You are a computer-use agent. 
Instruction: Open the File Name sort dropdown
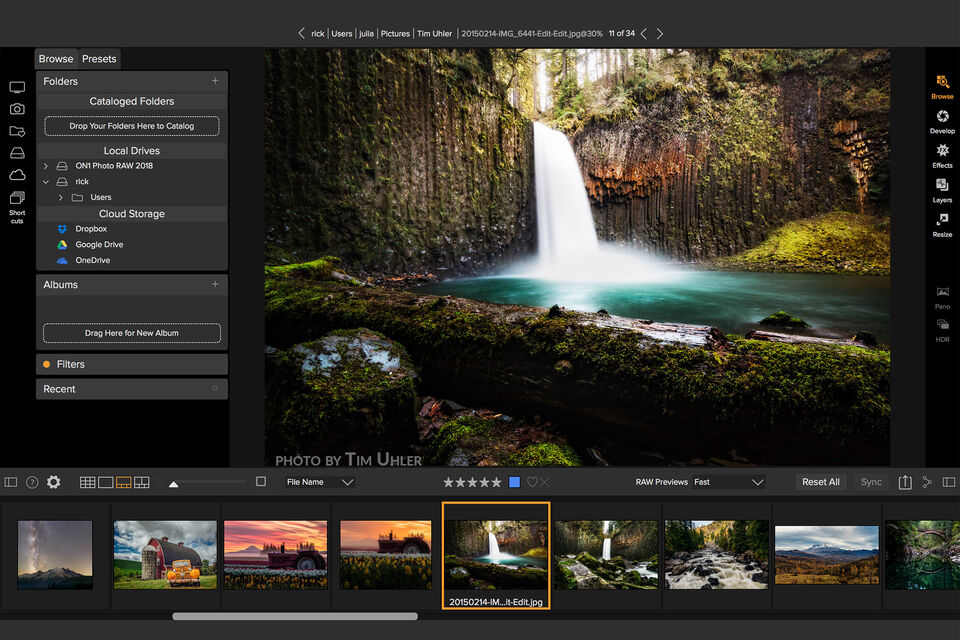pyautogui.click(x=320, y=482)
